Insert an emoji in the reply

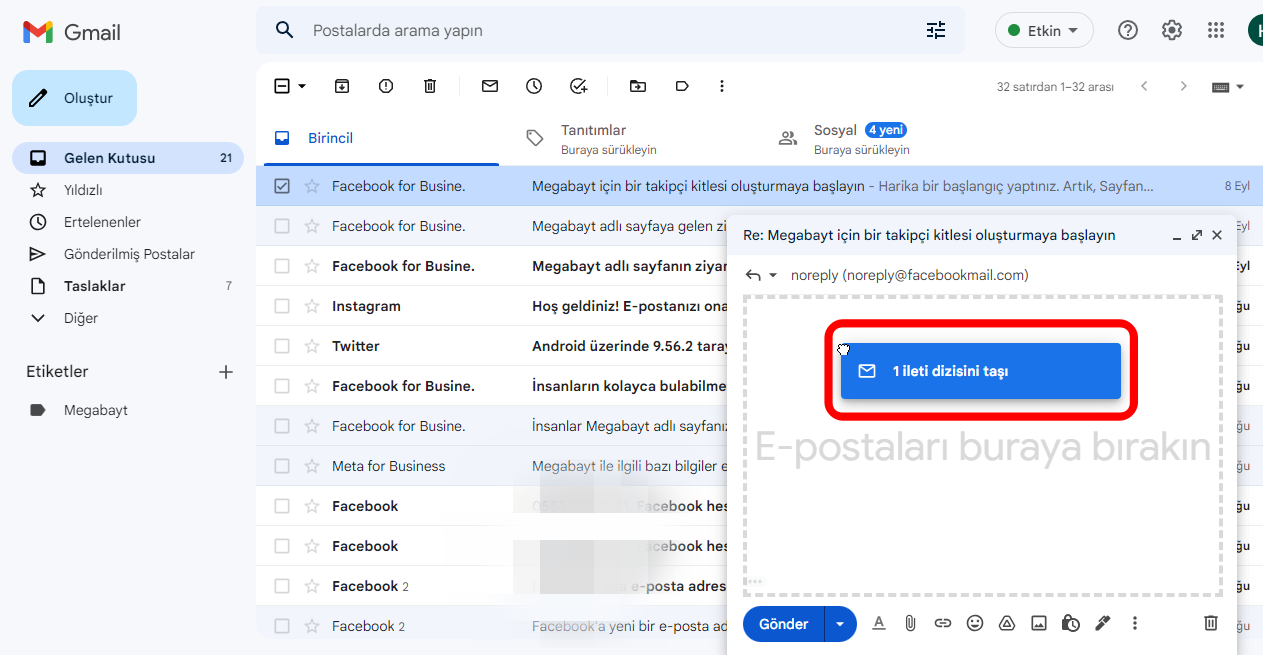[975, 623]
